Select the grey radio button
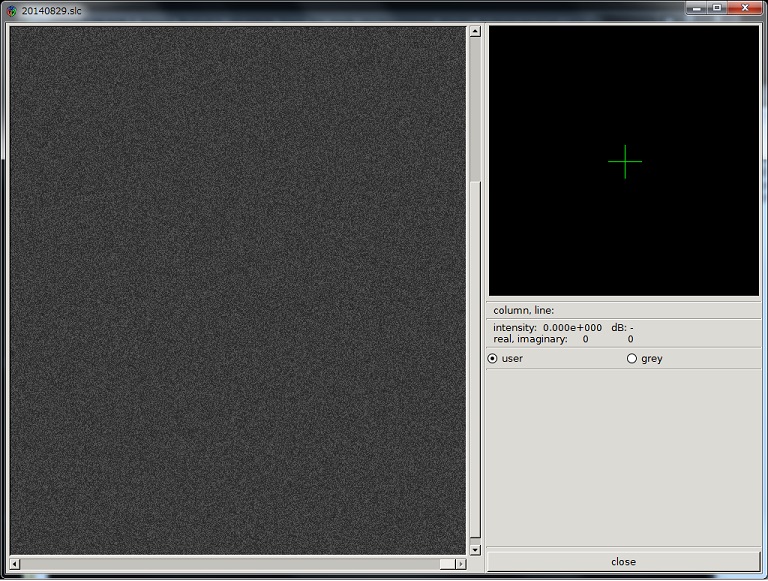 click(x=632, y=359)
